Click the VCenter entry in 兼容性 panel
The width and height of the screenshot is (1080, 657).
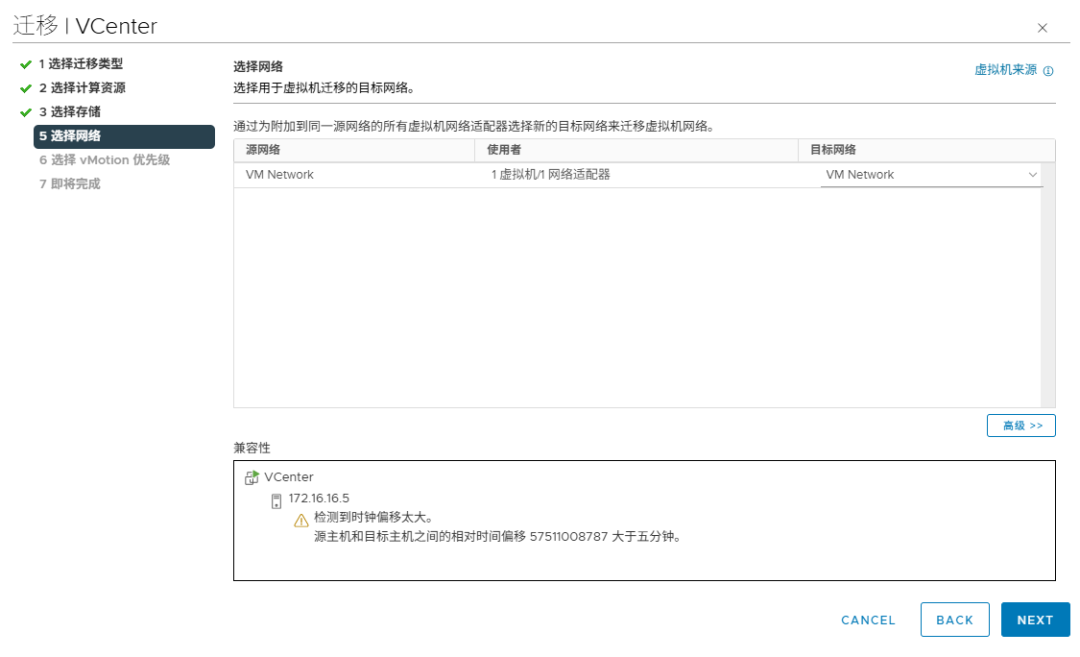[289, 477]
